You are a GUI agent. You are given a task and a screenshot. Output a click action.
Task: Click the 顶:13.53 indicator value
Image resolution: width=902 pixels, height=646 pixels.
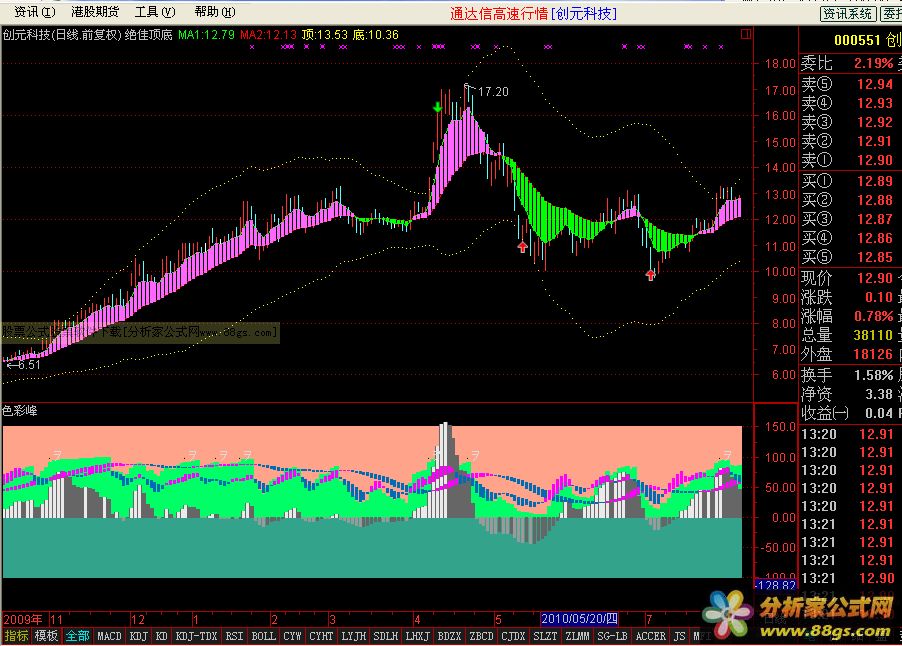click(325, 35)
